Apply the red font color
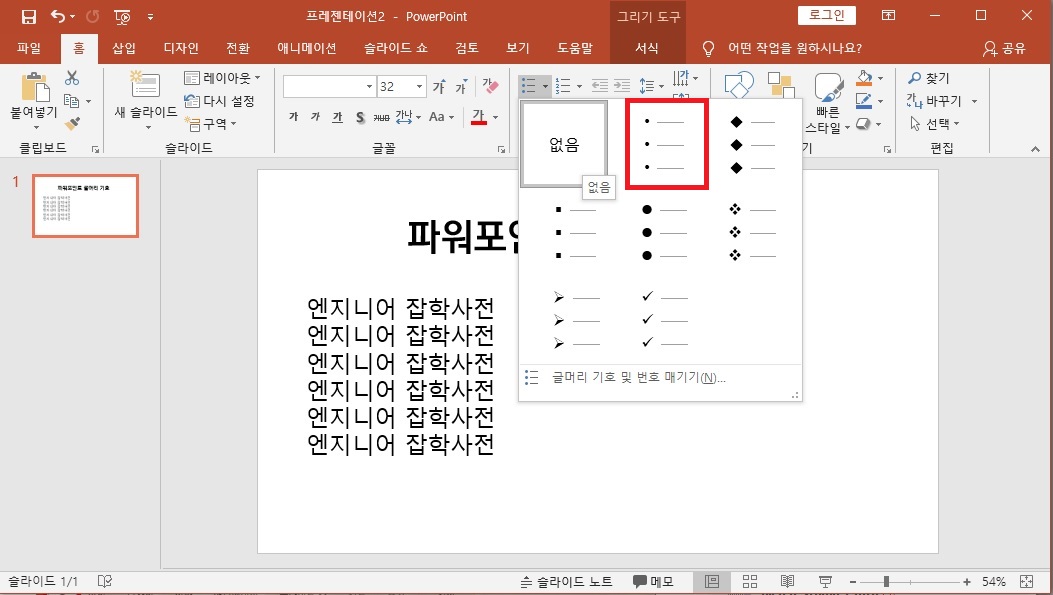Image resolution: width=1053 pixels, height=595 pixels. point(478,117)
